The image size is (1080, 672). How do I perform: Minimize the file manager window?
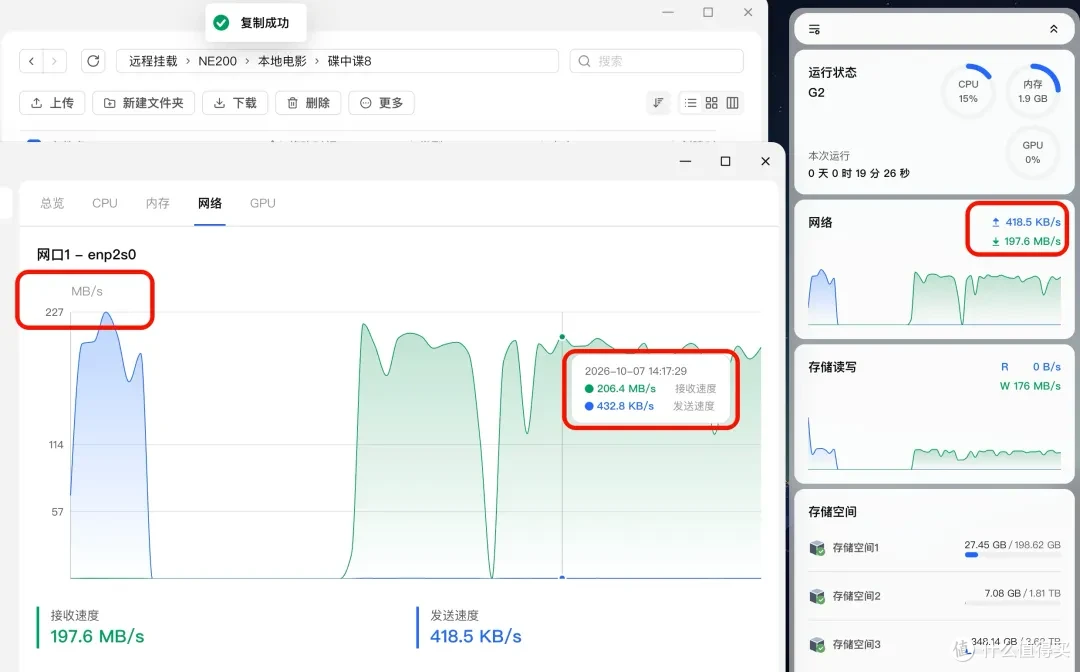[667, 12]
